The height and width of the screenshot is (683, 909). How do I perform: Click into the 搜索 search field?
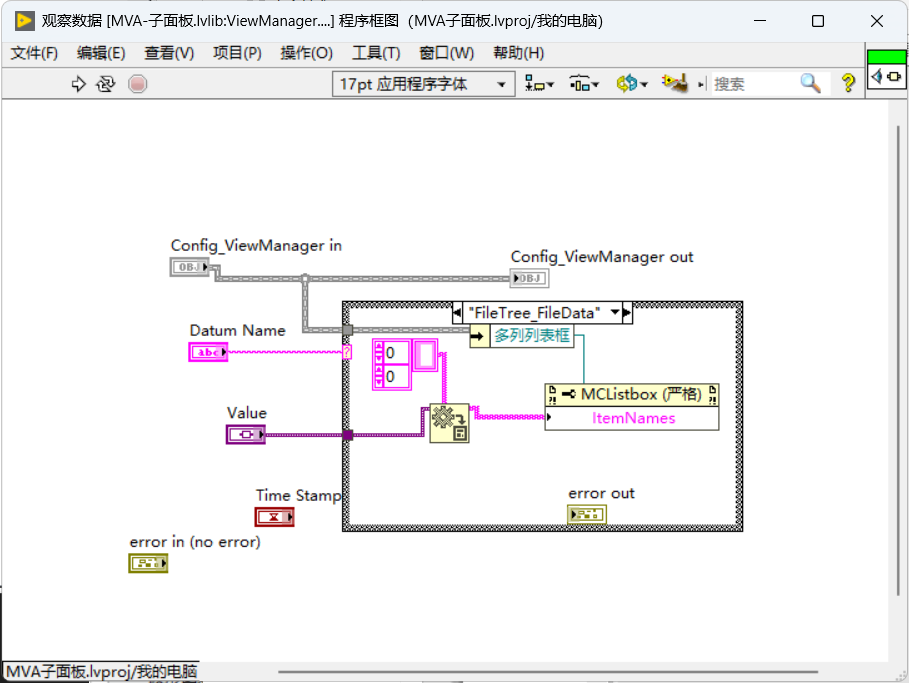[754, 84]
